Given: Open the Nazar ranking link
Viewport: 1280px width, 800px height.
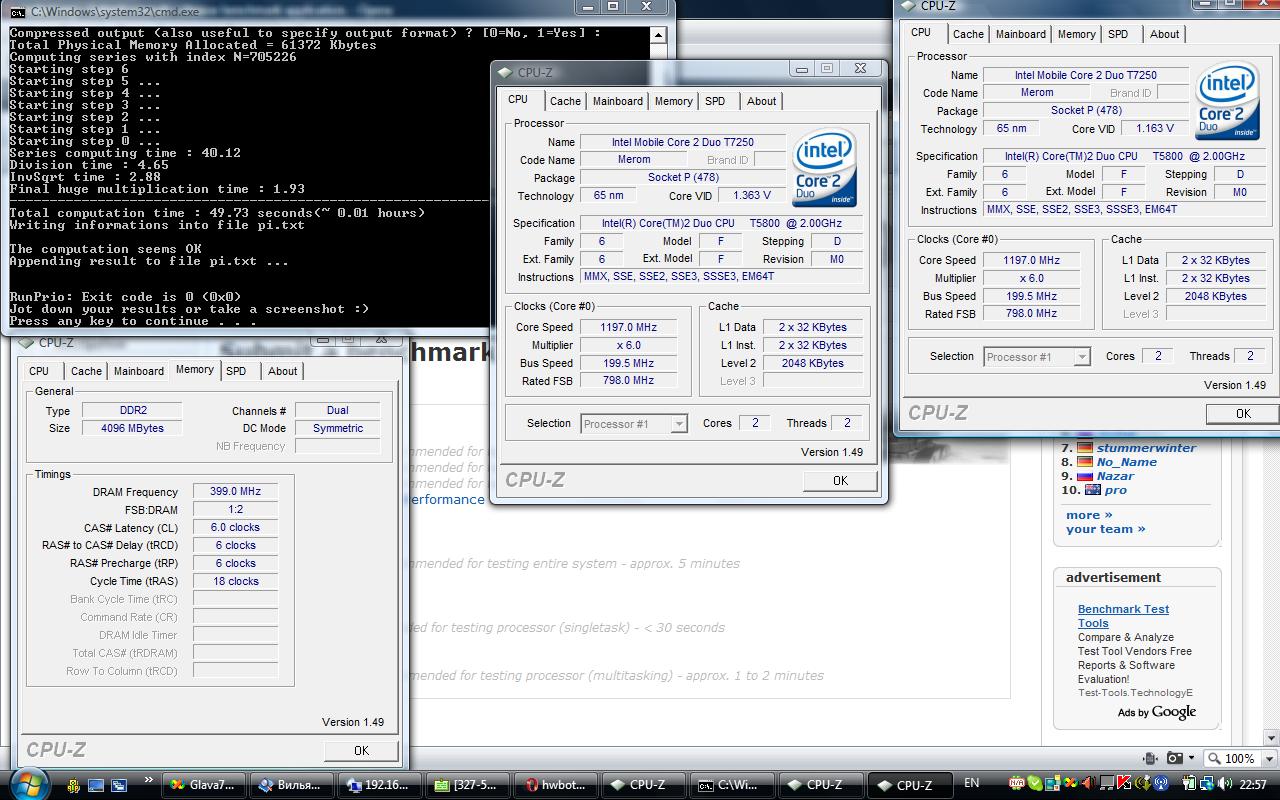Looking at the screenshot, I should point(1115,476).
